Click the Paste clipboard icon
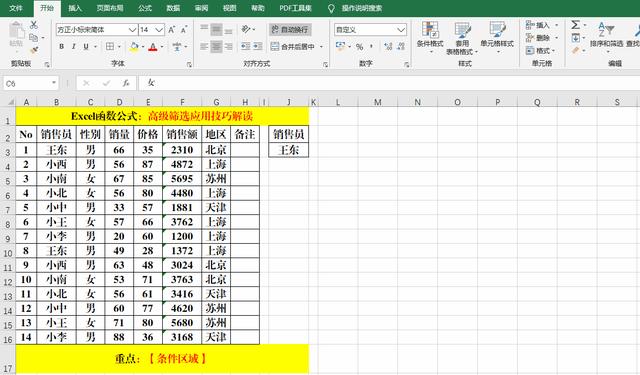The height and width of the screenshot is (375, 640). [x=16, y=31]
